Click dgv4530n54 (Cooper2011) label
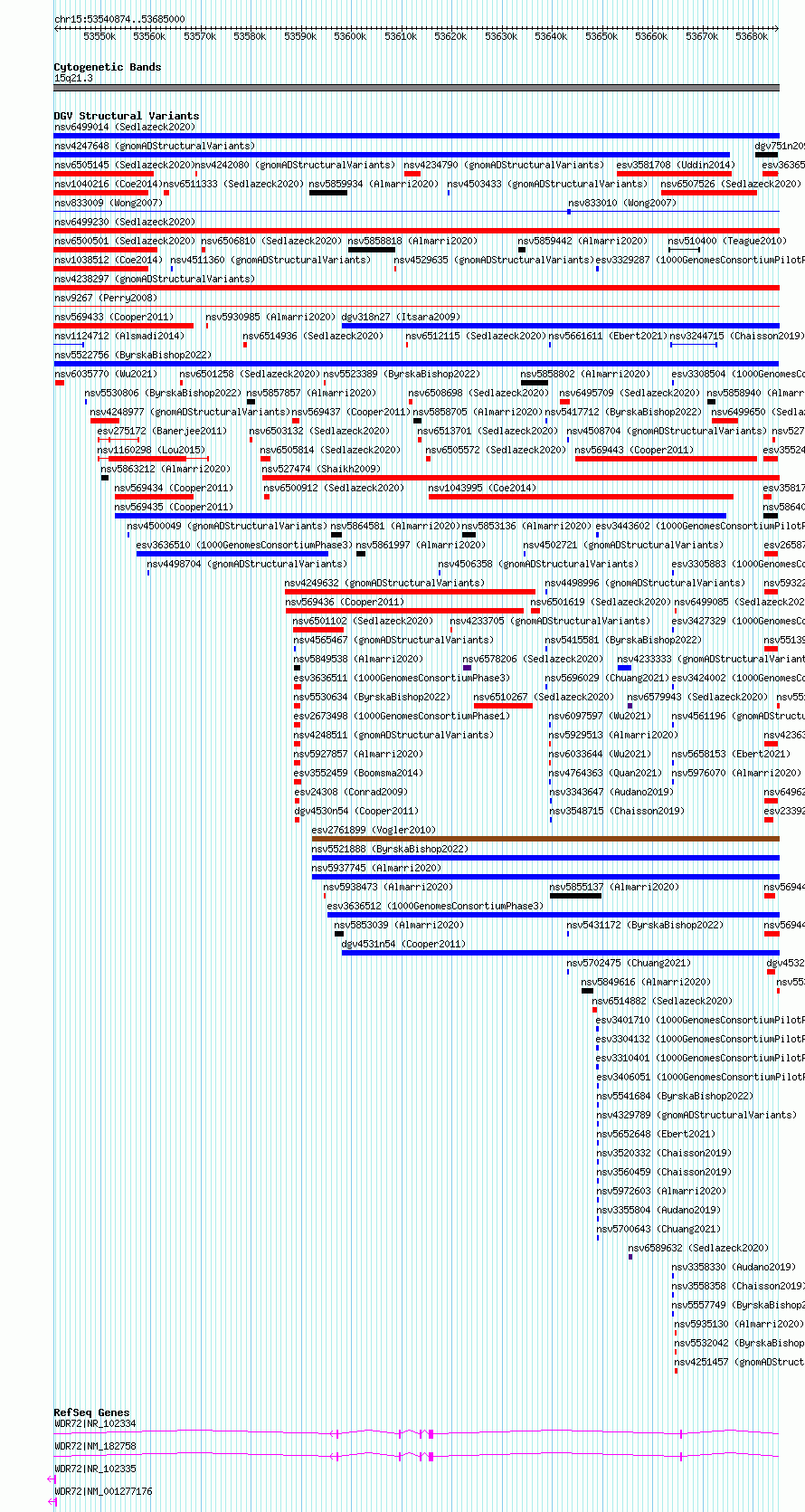The width and height of the screenshot is (805, 1512). [x=356, y=811]
